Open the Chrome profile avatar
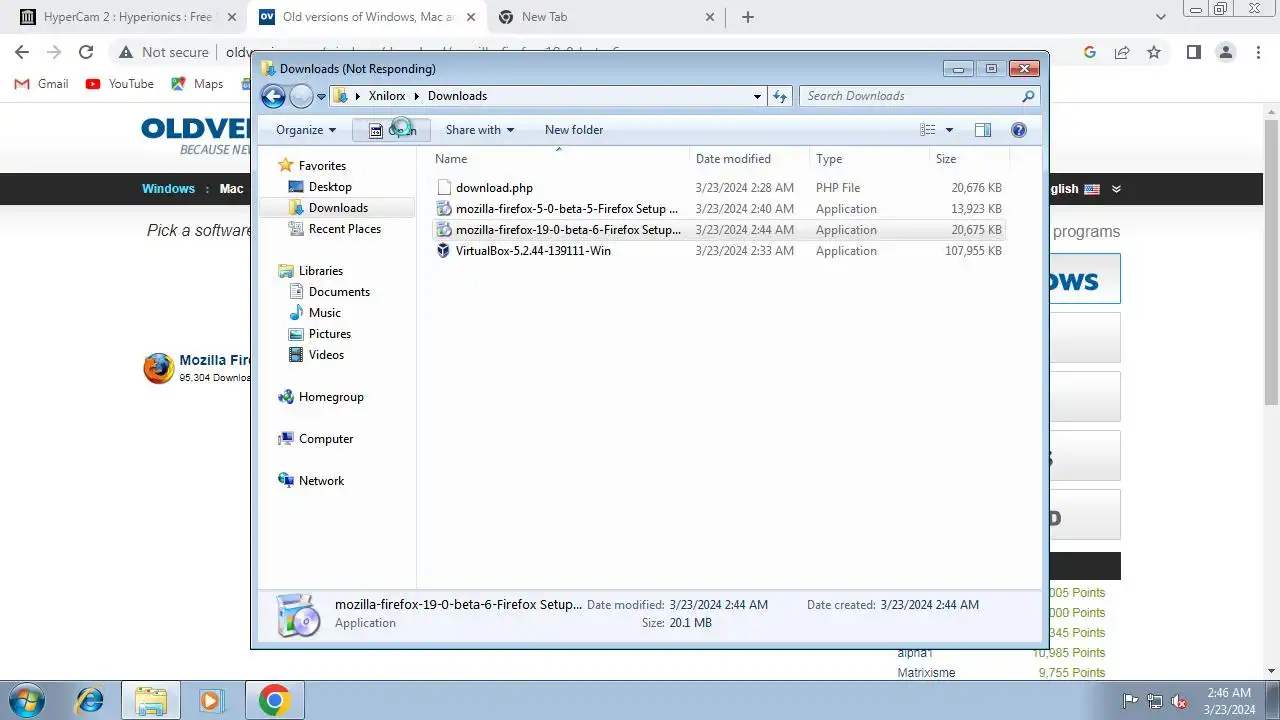Image resolution: width=1280 pixels, height=720 pixels. (x=1225, y=52)
